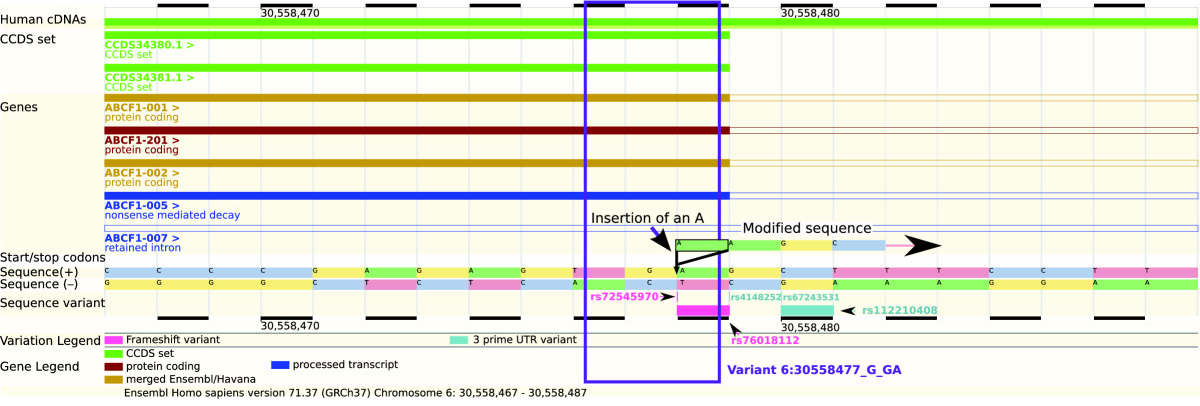Click the rs112210408 variant label
The image size is (1200, 406).
coord(899,311)
